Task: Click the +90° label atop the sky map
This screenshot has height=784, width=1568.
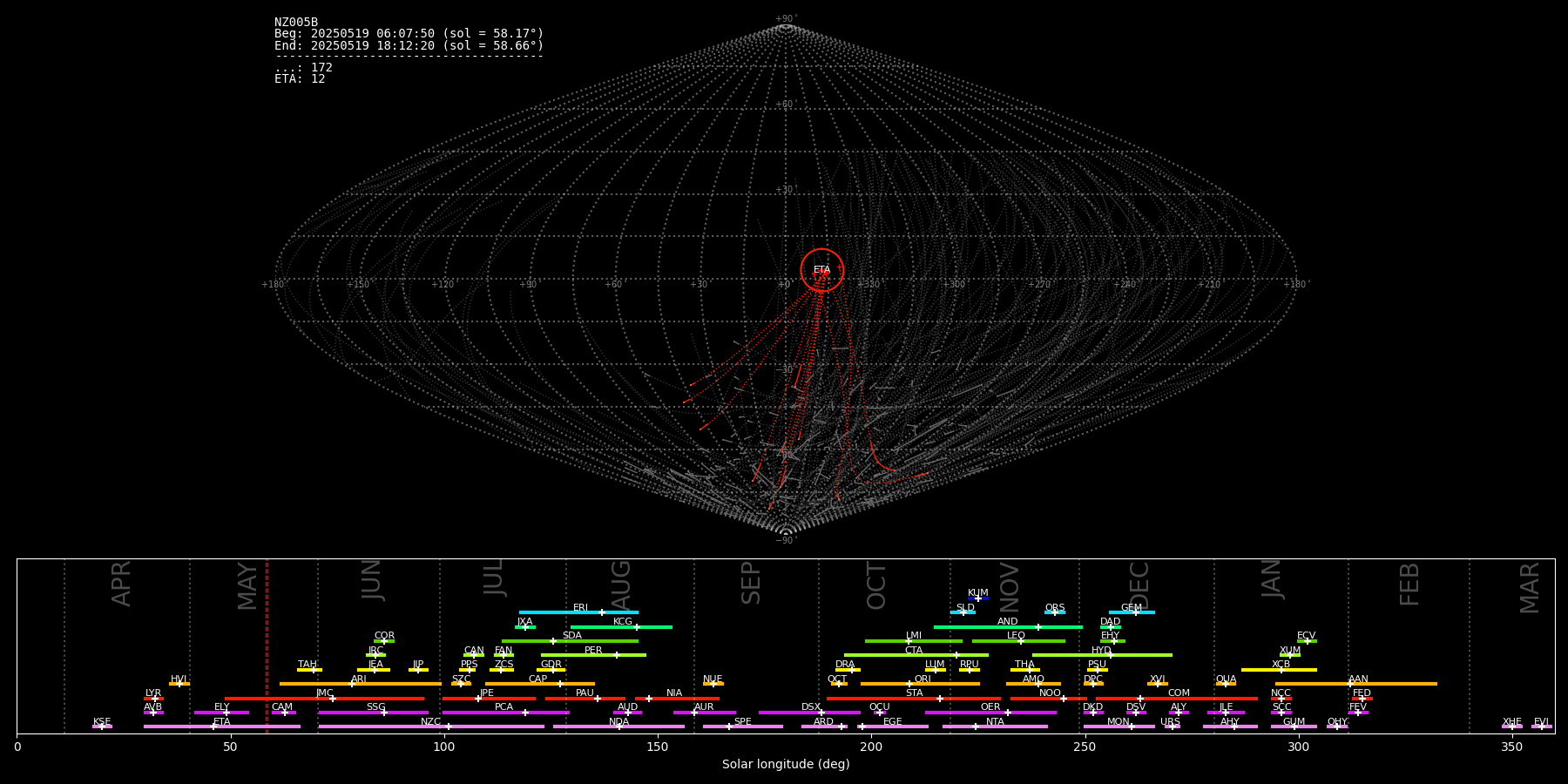Action: (786, 18)
